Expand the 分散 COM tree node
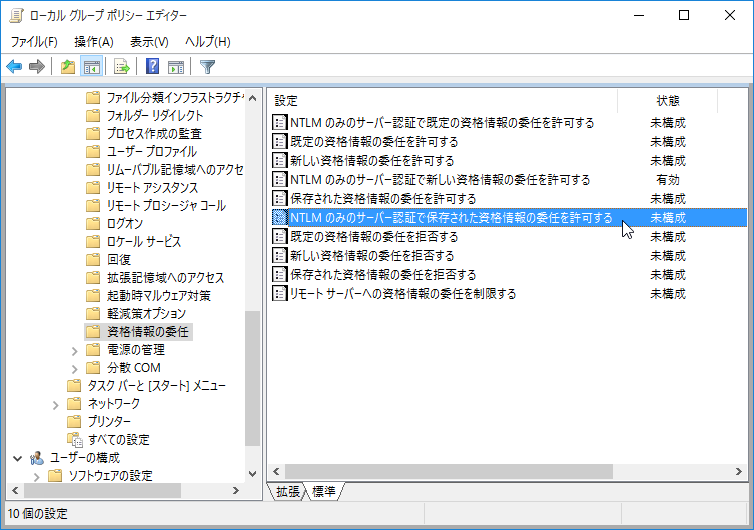This screenshot has height=530, width=754. pyautogui.click(x=75, y=369)
